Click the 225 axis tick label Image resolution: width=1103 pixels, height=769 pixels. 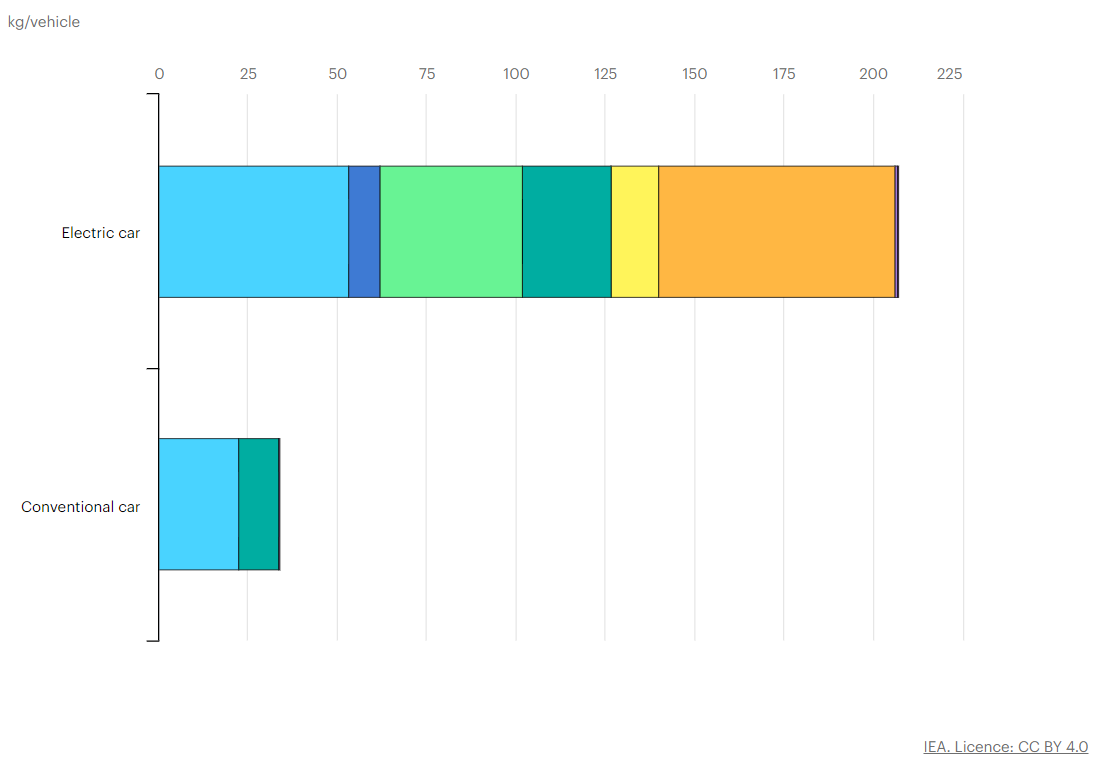tap(949, 74)
